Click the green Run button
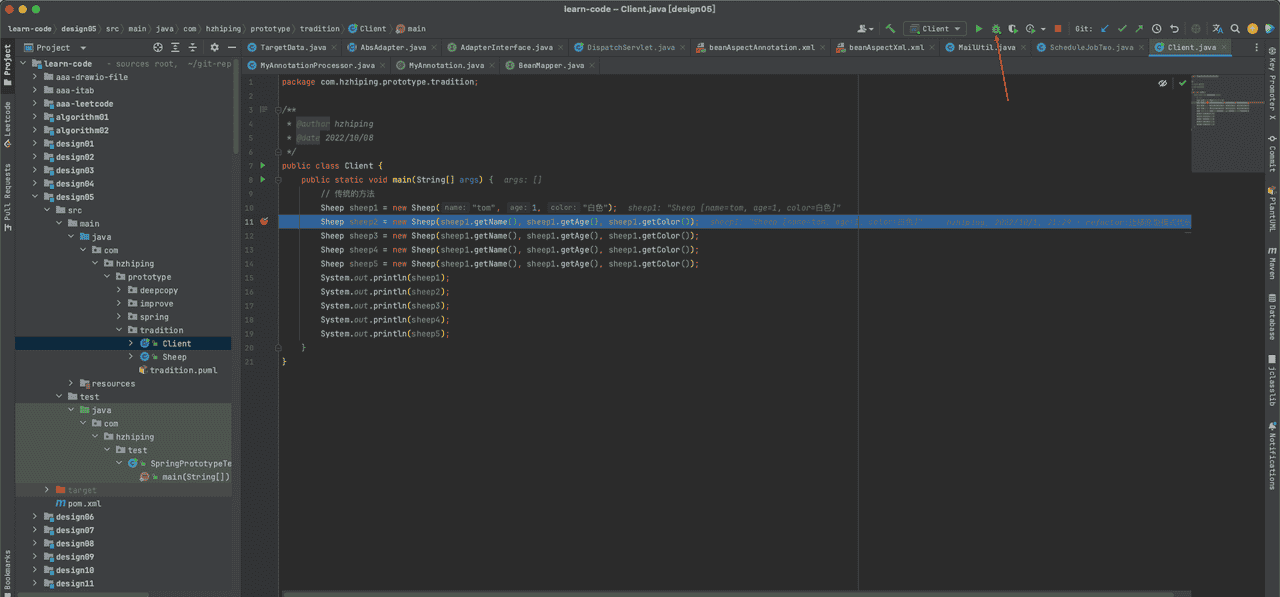This screenshot has width=1280, height=597. coord(979,29)
